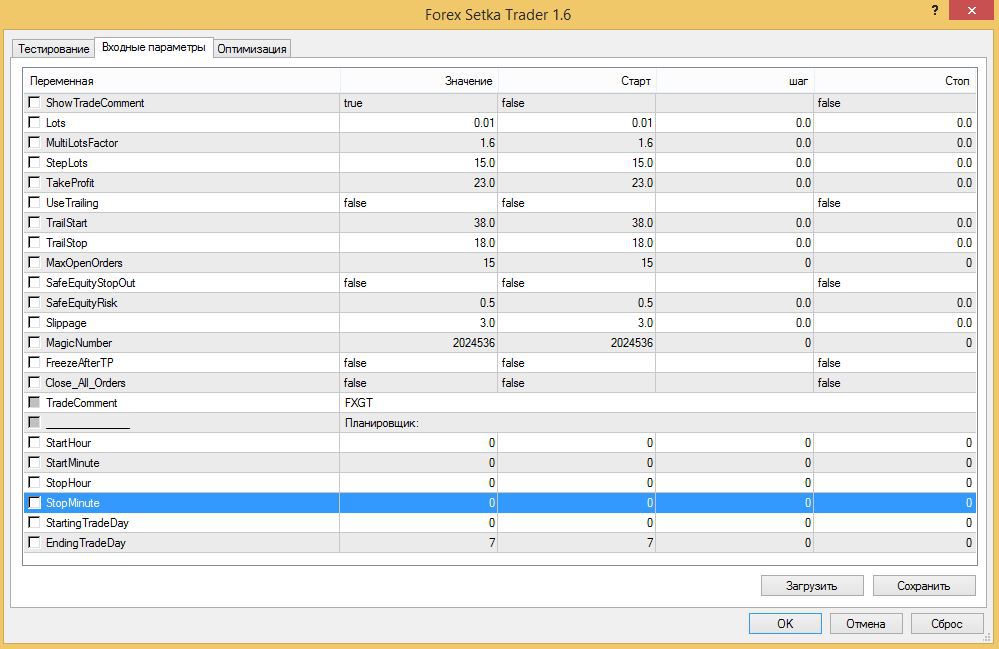Screen dimensions: 999x649
Task: Close the Forex Setka Trader dialog
Action: pyautogui.click(x=971, y=10)
